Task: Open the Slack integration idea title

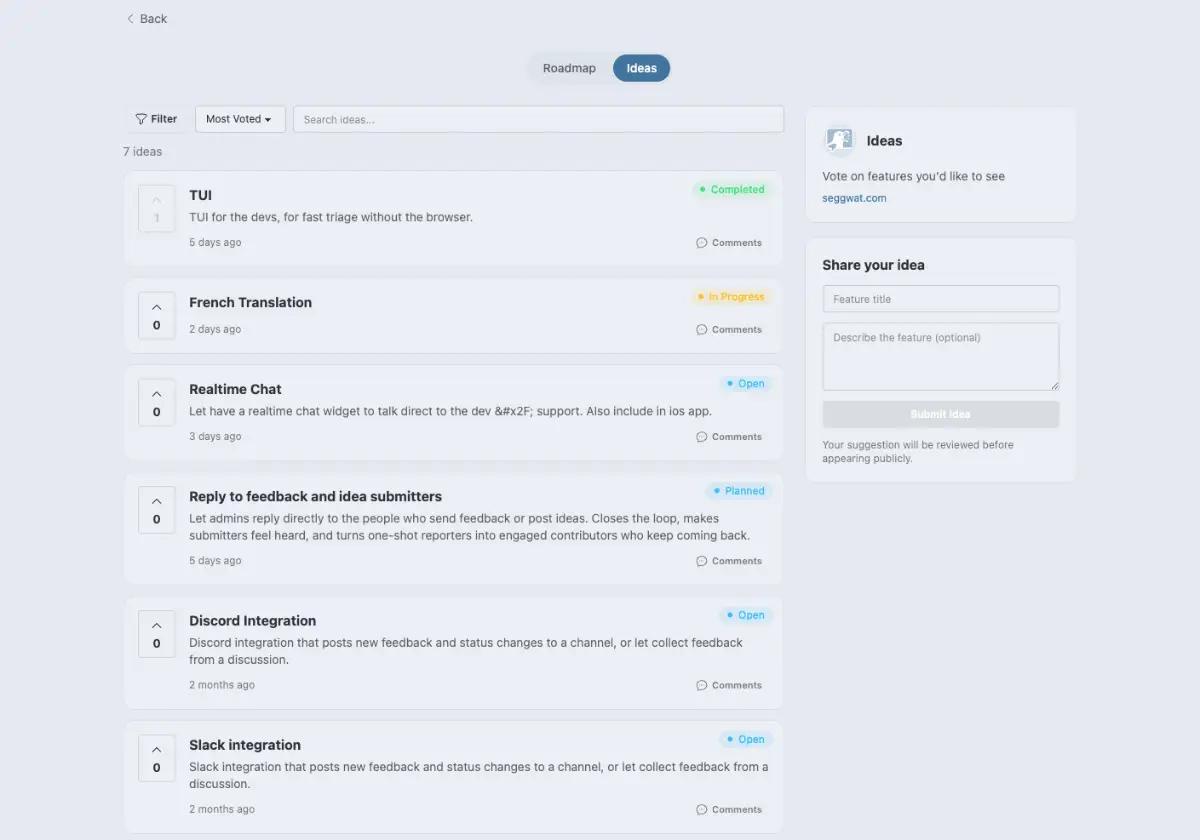Action: [x=245, y=745]
